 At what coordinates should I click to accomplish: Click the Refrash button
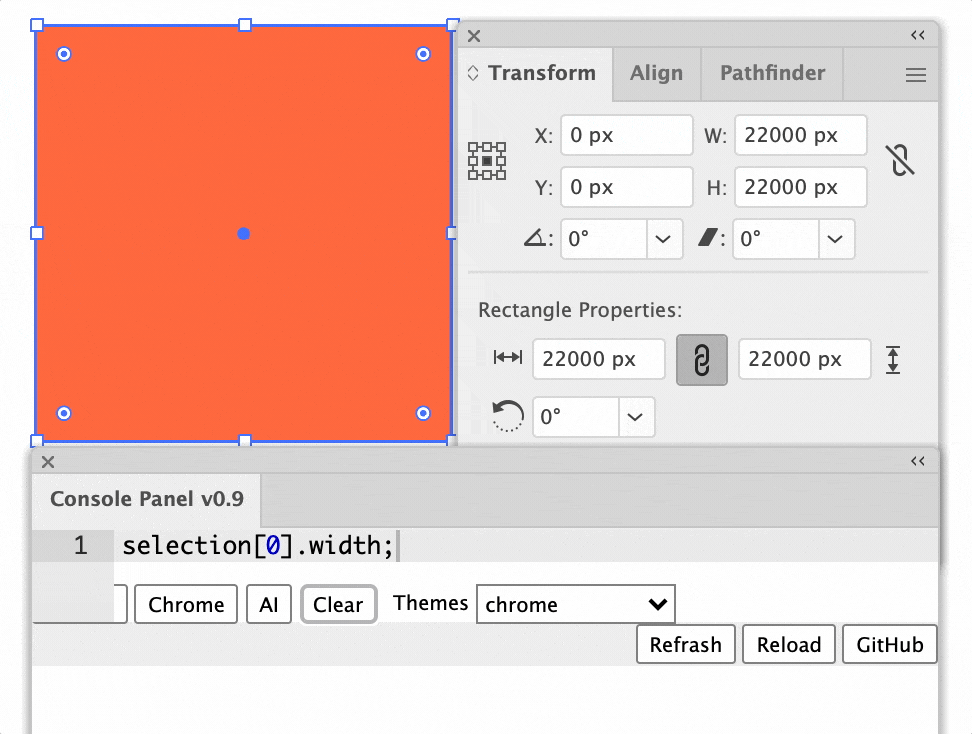(x=686, y=645)
